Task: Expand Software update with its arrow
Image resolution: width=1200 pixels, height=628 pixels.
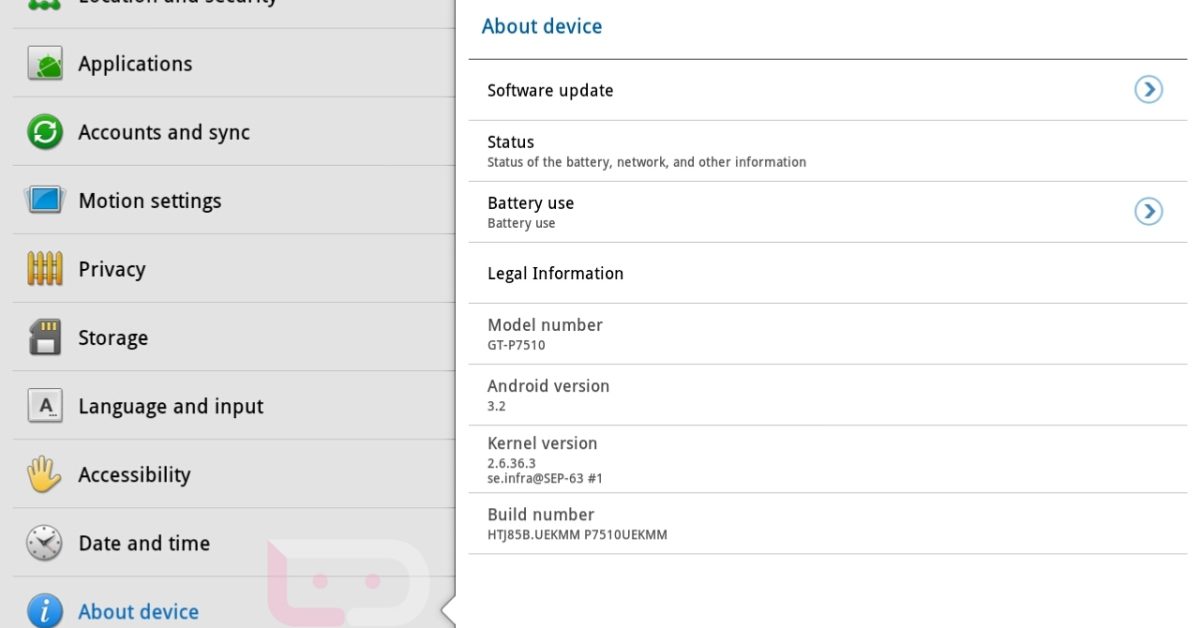Action: (1148, 90)
